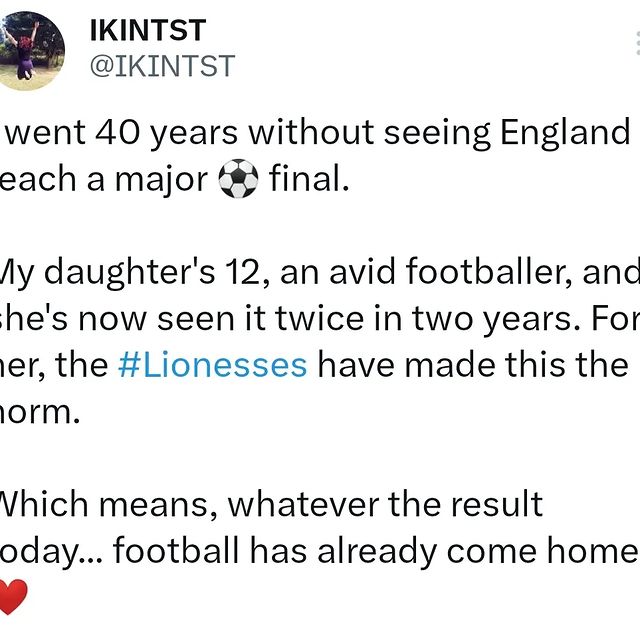Image resolution: width=640 pixels, height=640 pixels.
Task: Click the word norm in the tweet
Action: [39, 411]
